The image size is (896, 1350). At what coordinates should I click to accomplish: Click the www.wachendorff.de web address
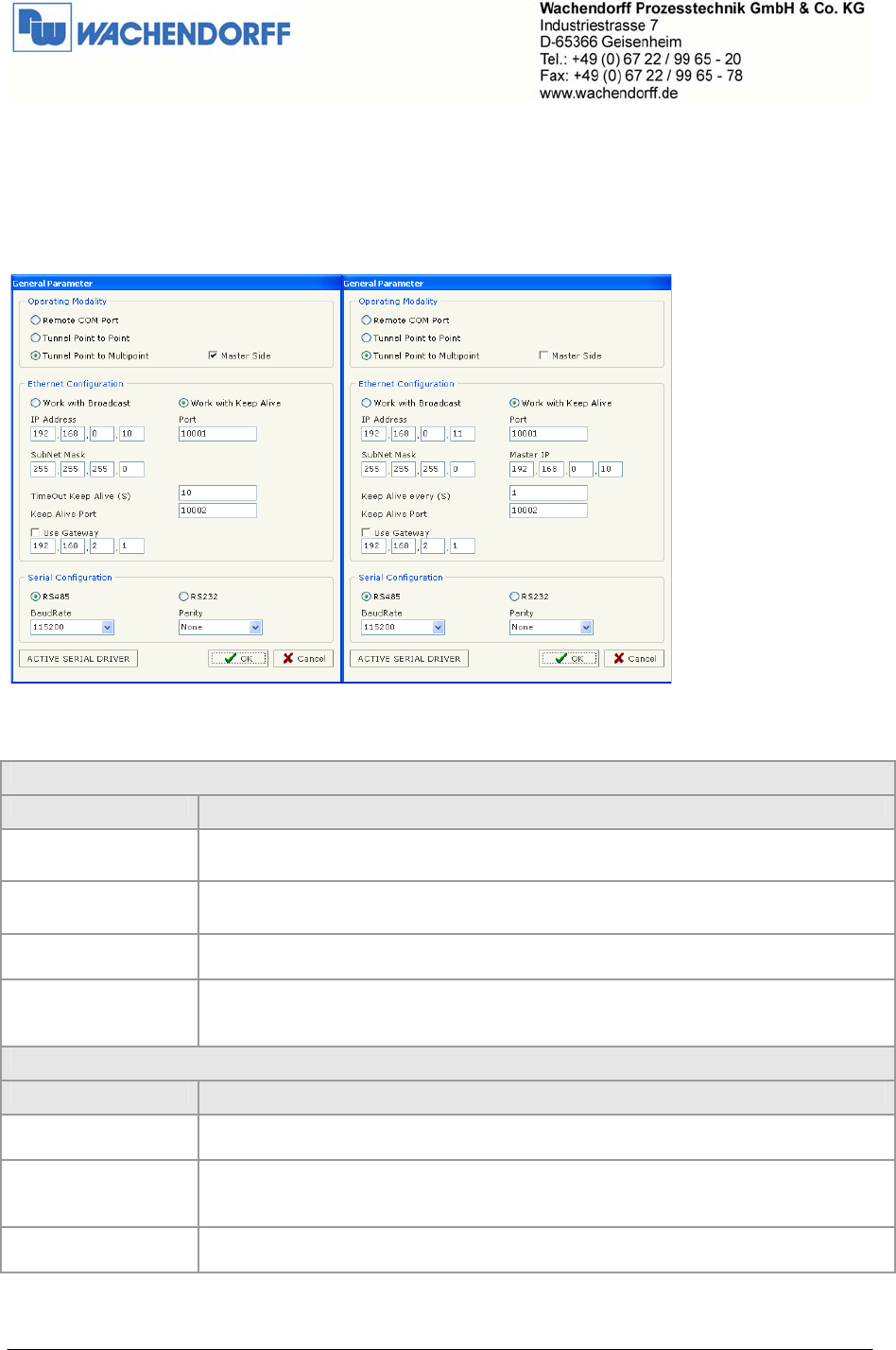[x=609, y=93]
